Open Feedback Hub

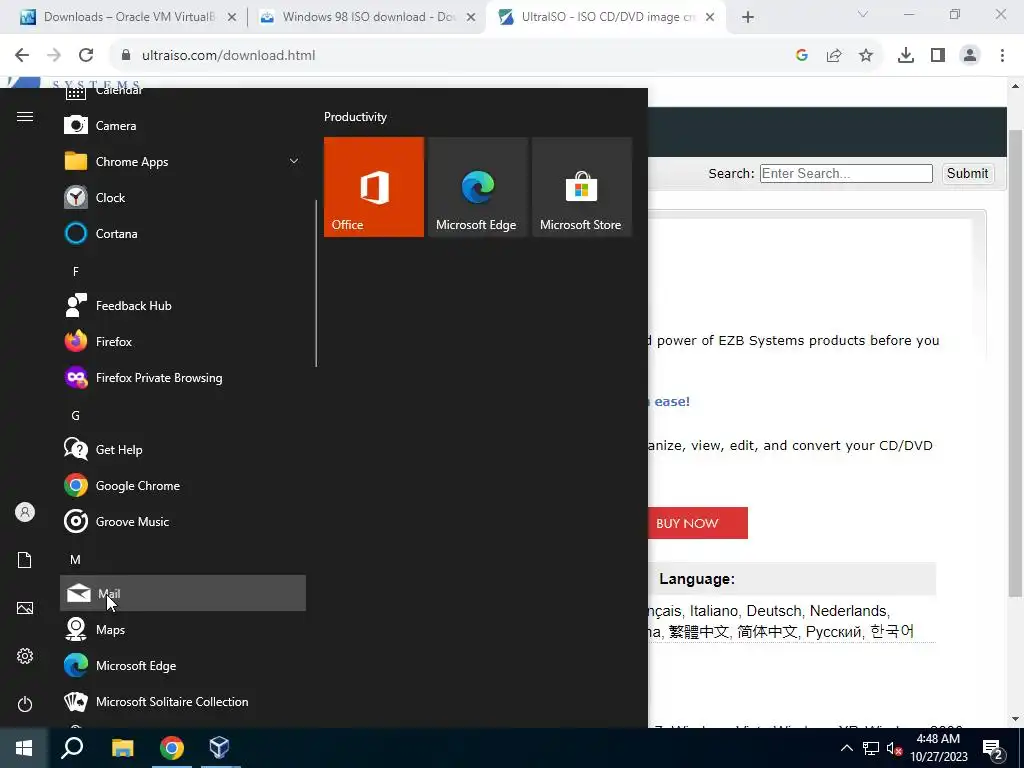(183, 306)
